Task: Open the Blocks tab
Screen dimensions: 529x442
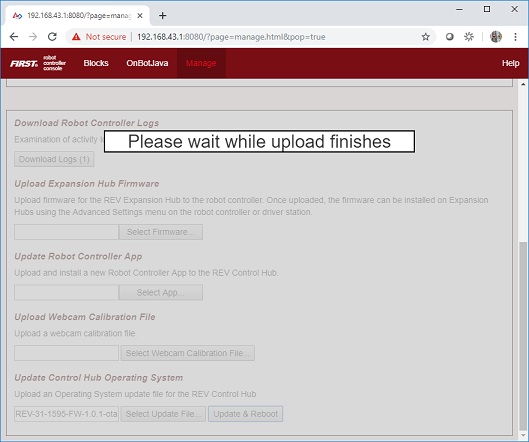Action: 96,63
